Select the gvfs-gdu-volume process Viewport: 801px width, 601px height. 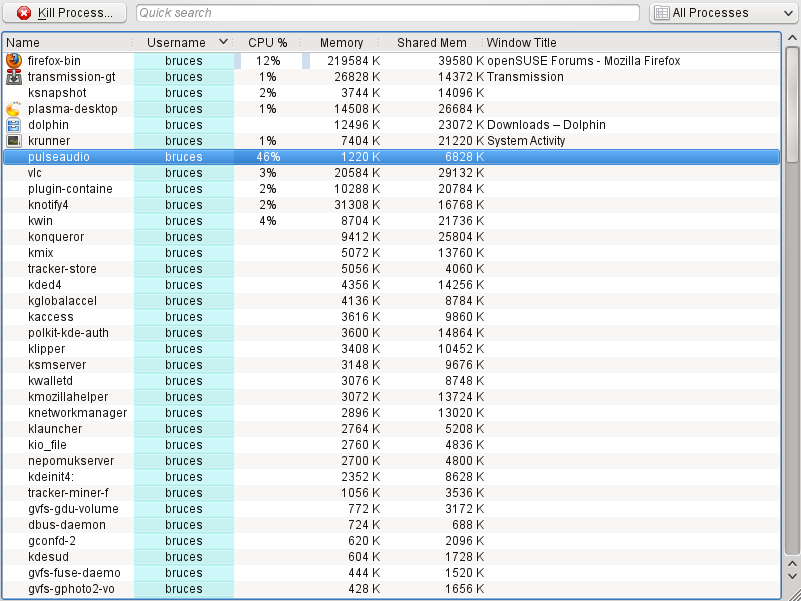(73, 509)
